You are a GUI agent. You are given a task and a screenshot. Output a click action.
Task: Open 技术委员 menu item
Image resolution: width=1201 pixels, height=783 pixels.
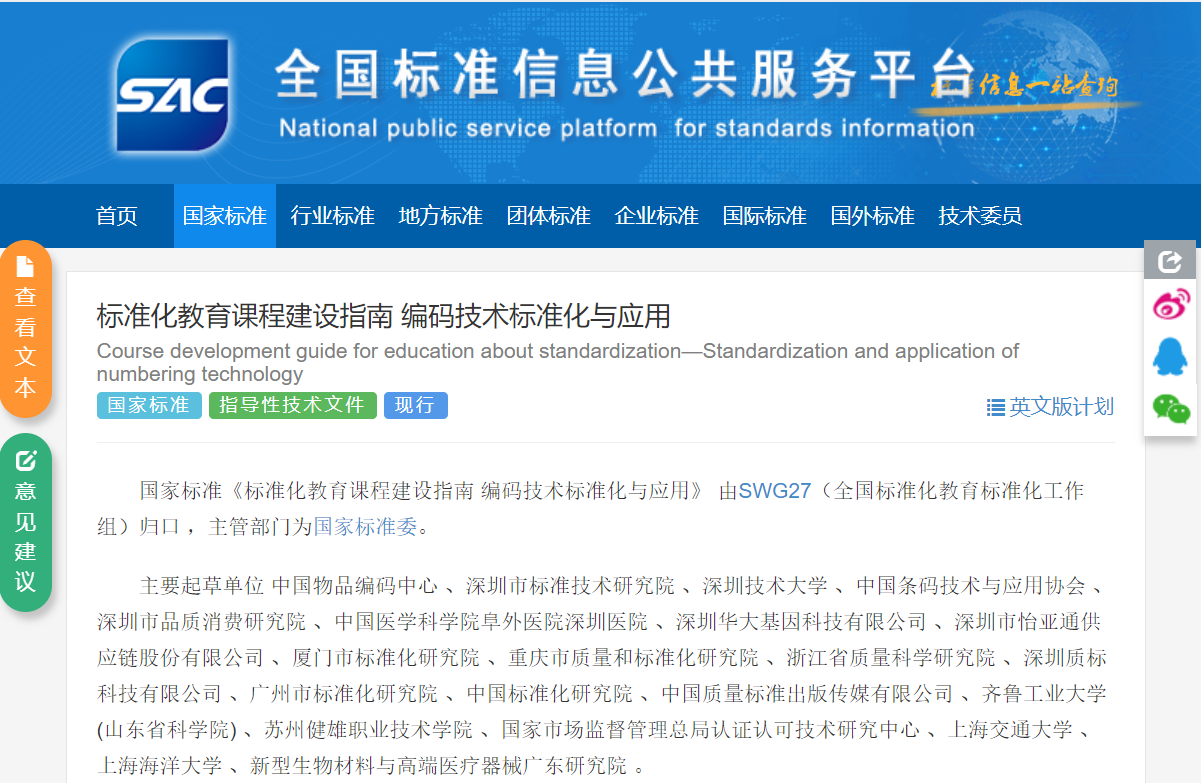pos(980,216)
